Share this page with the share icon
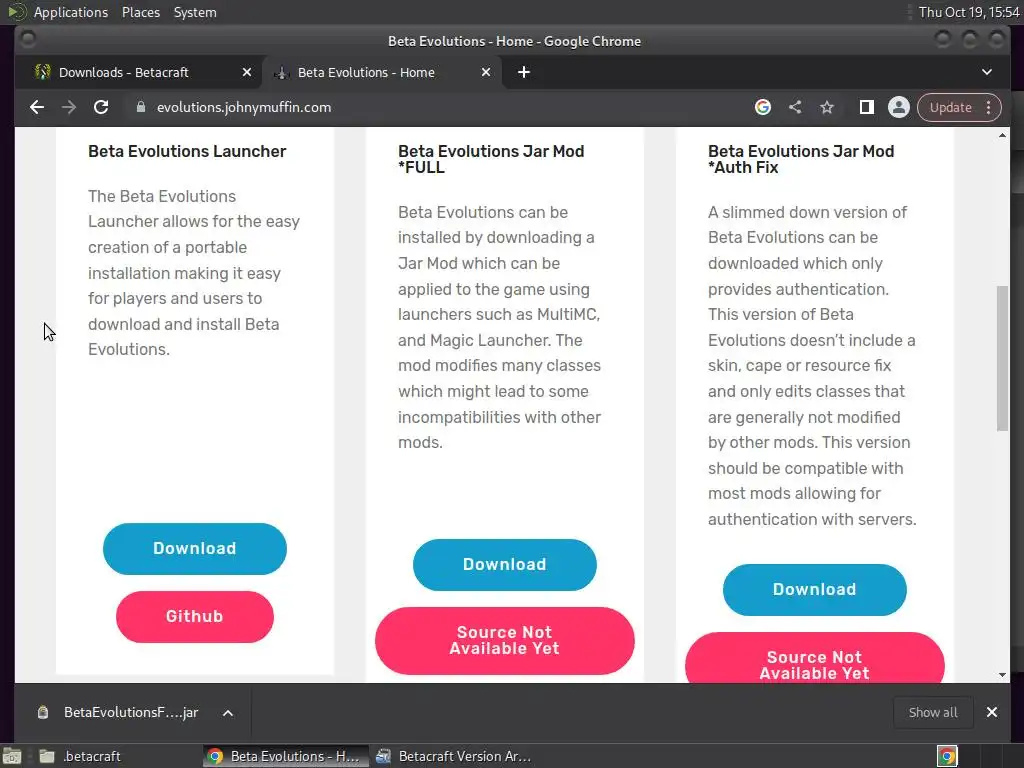Viewport: 1024px width, 768px height. point(795,107)
